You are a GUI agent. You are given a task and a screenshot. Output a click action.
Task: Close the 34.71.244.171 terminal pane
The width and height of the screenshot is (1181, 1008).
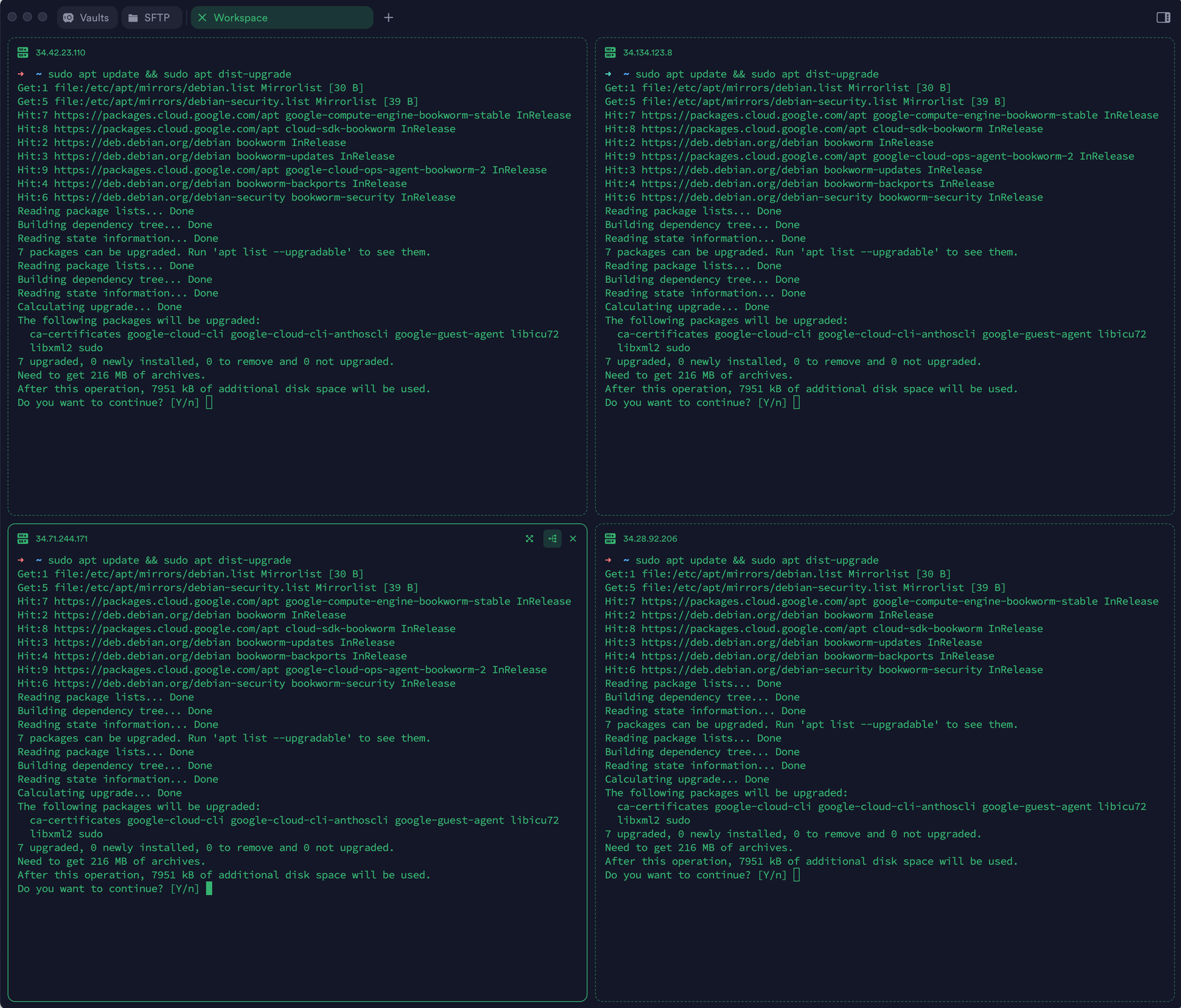(573, 539)
